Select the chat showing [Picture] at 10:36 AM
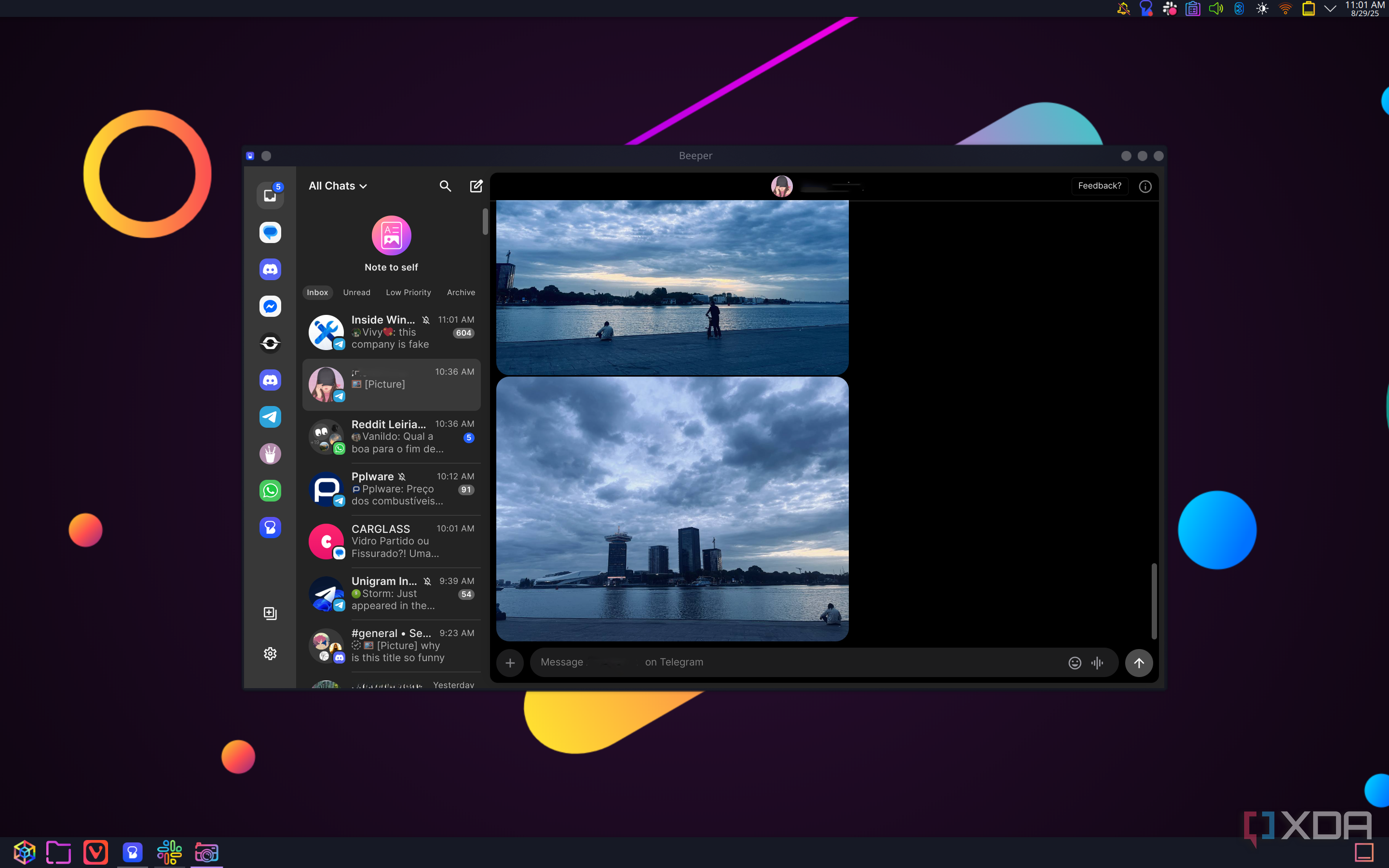This screenshot has height=868, width=1389. coord(392,384)
